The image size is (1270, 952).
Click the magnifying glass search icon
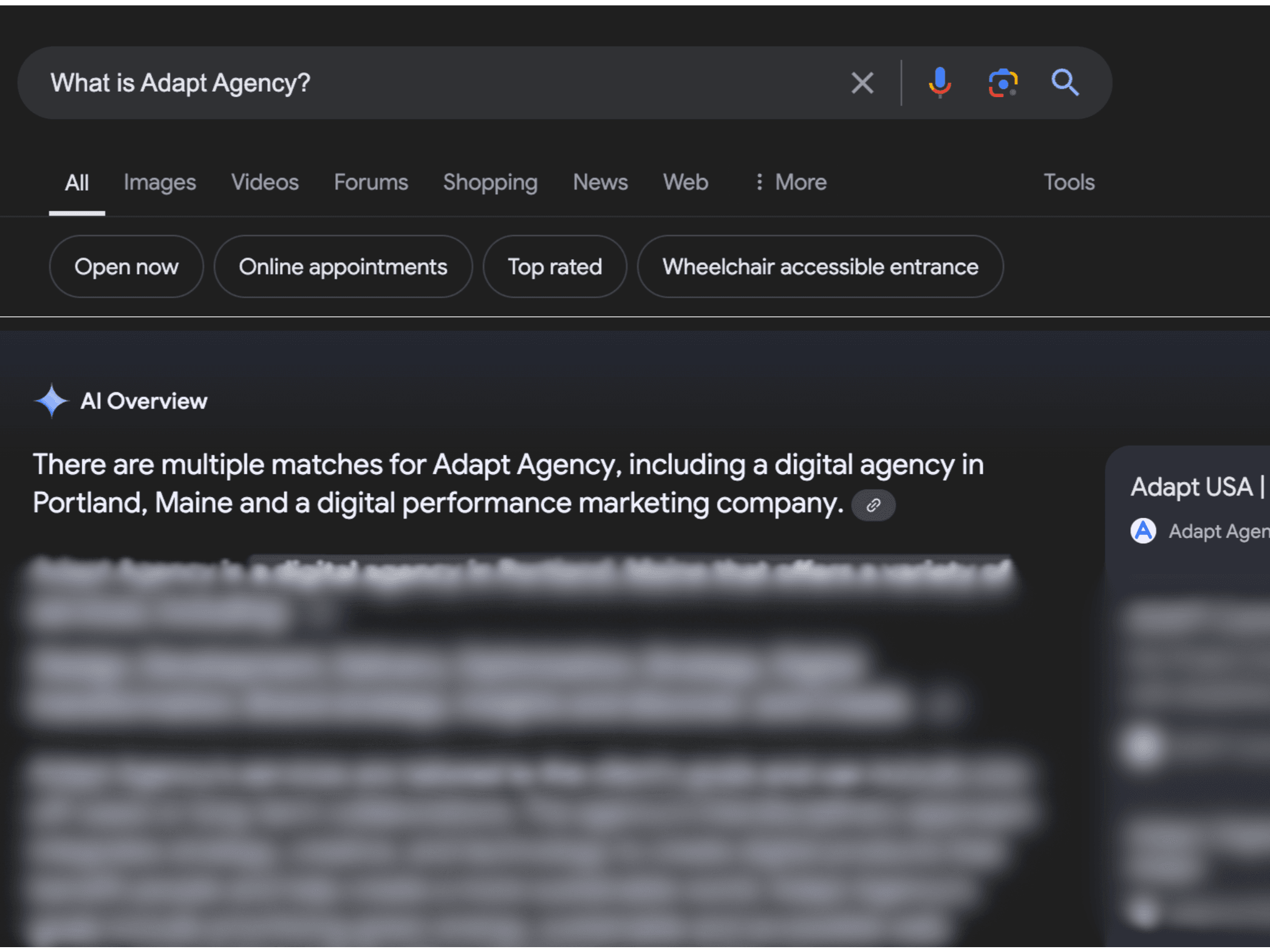tap(1065, 83)
